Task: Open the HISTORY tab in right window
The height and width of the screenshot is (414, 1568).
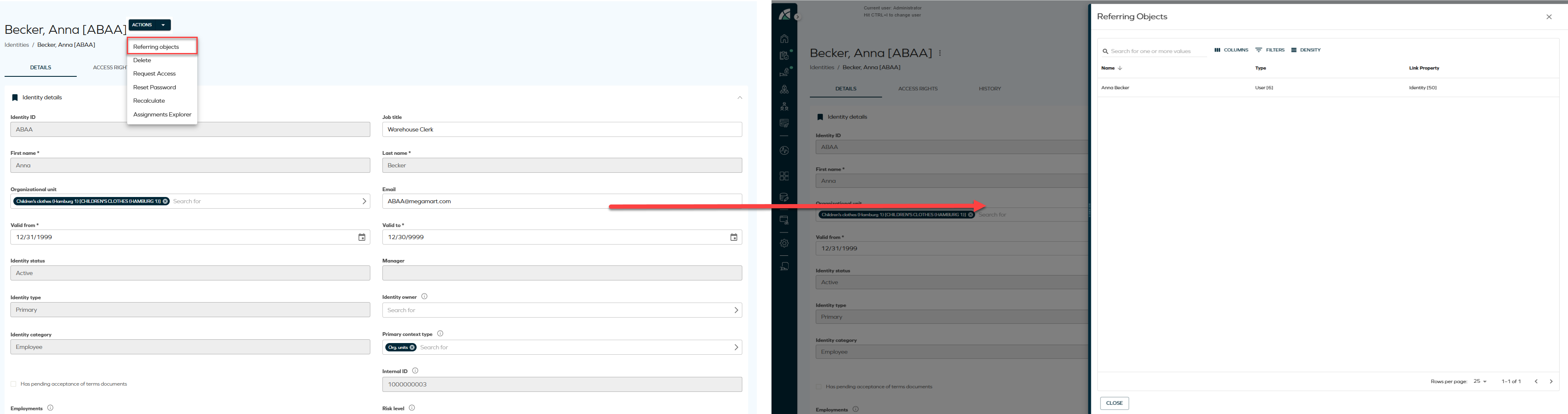Action: click(x=990, y=89)
